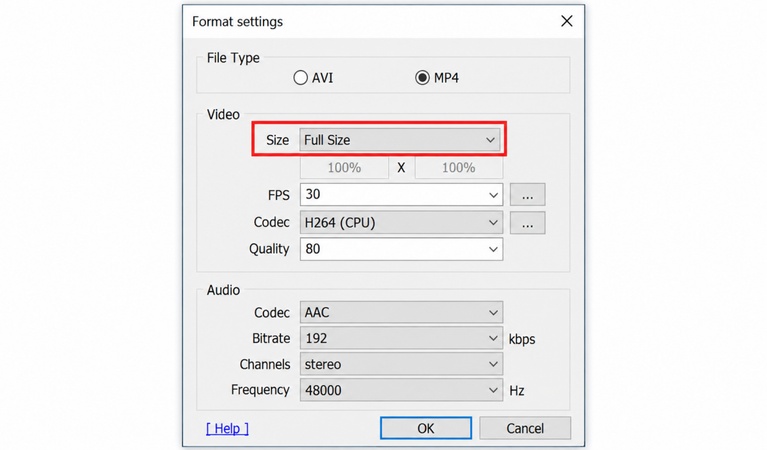
Task: Click the Channels field label
Action: pos(265,364)
